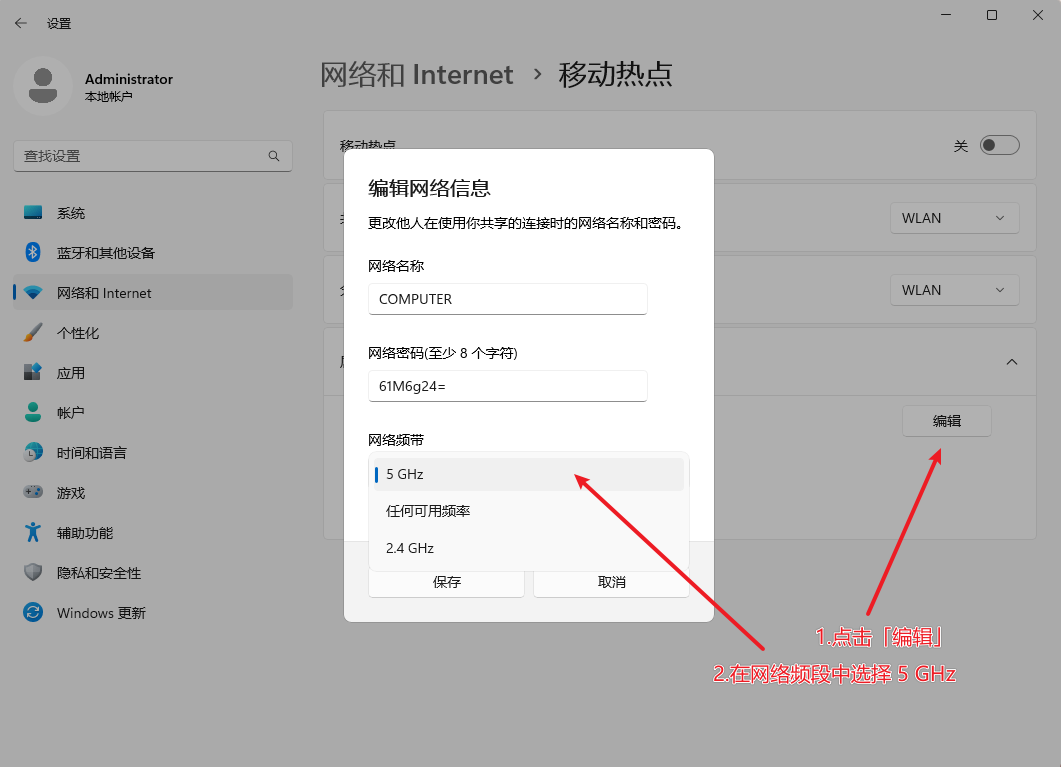
Task: Click the Administrator profile avatar
Action: pyautogui.click(x=43, y=86)
